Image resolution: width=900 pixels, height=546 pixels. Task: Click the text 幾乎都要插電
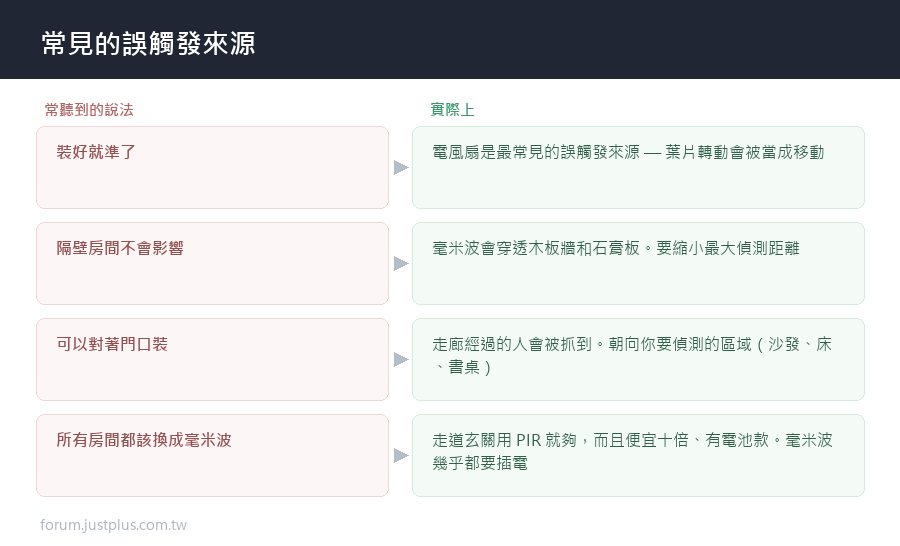(480, 463)
